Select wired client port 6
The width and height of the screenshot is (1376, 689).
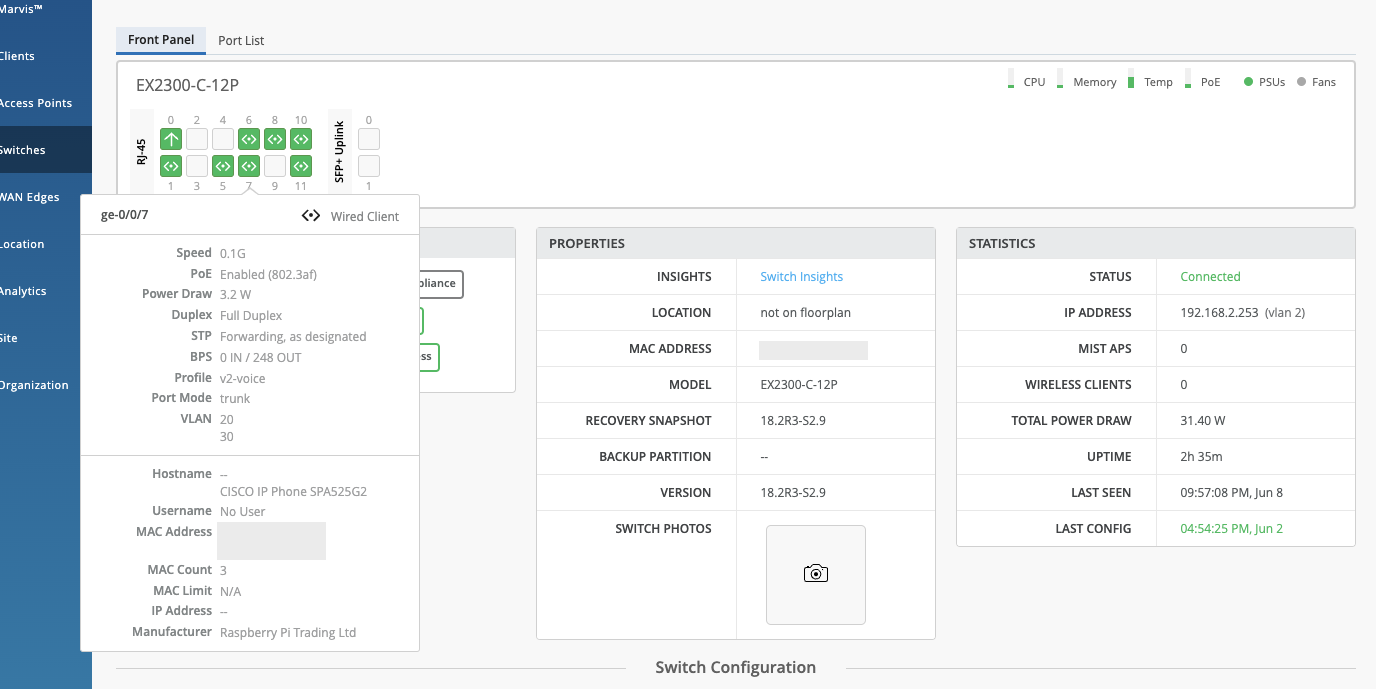249,140
